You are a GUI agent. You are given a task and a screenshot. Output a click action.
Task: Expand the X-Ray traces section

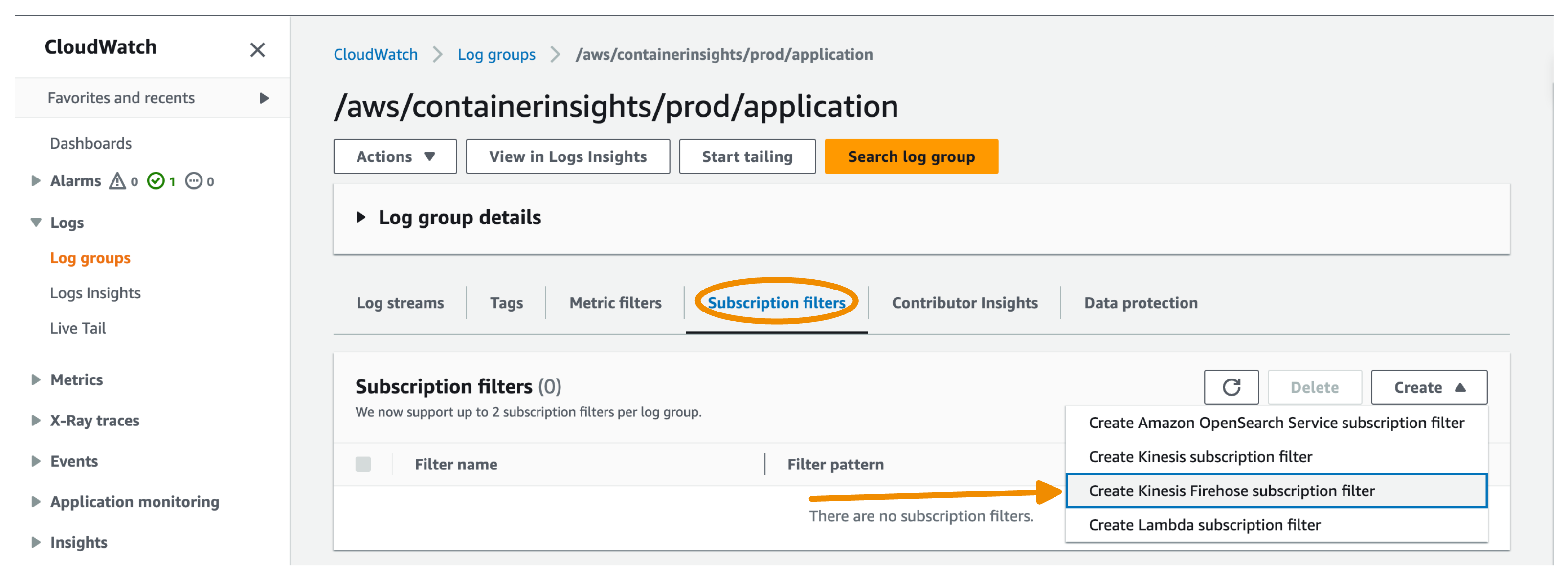(36, 420)
